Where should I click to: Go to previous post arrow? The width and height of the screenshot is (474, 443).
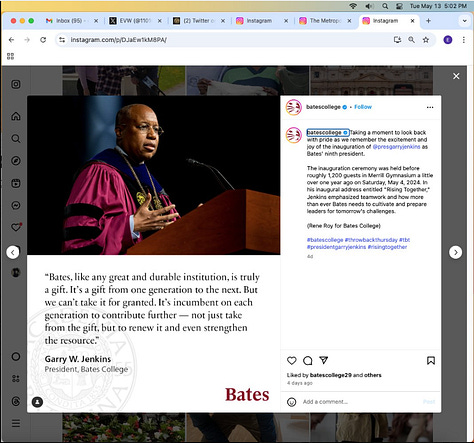(x=13, y=252)
